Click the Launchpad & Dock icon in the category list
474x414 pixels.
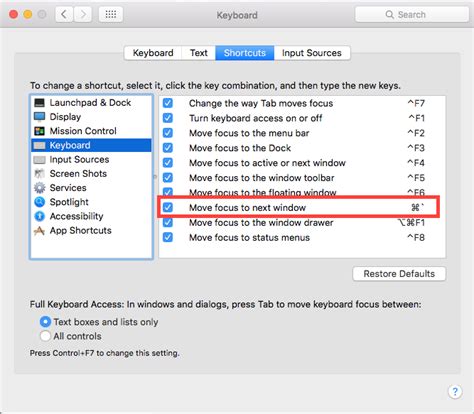tap(39, 103)
